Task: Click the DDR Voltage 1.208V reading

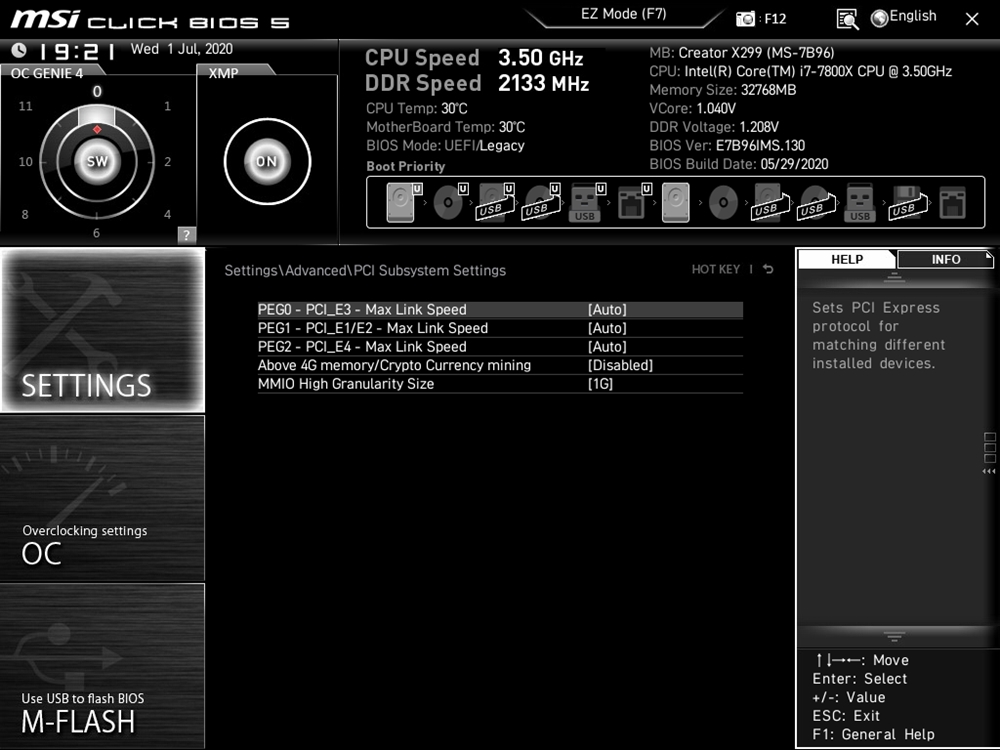Action: tap(714, 127)
